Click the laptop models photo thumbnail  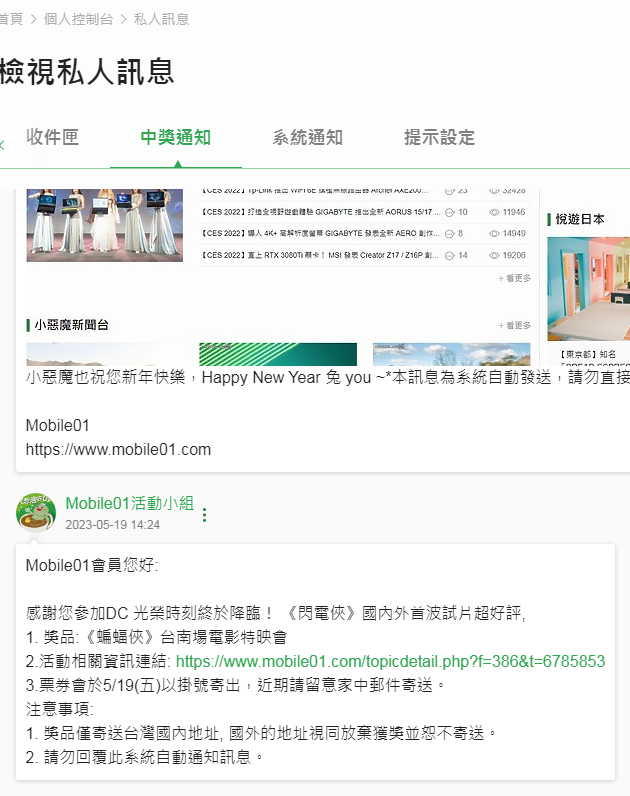click(105, 225)
